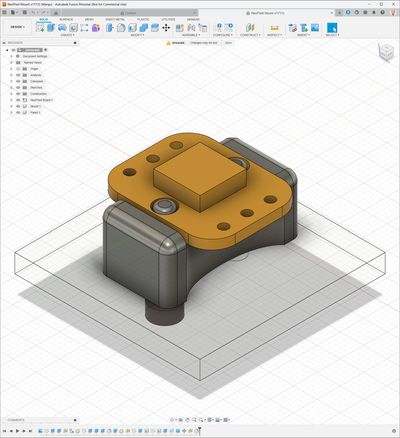Open the Insert panel label
This screenshot has width=400, height=438.
tap(303, 35)
